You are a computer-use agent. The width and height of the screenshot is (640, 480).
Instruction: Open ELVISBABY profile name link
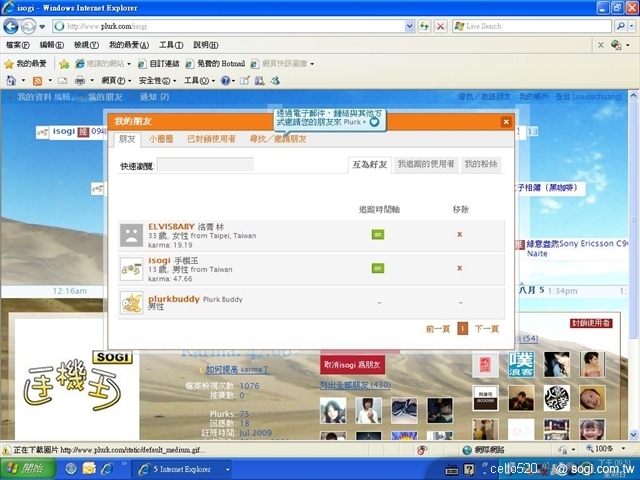tap(171, 227)
